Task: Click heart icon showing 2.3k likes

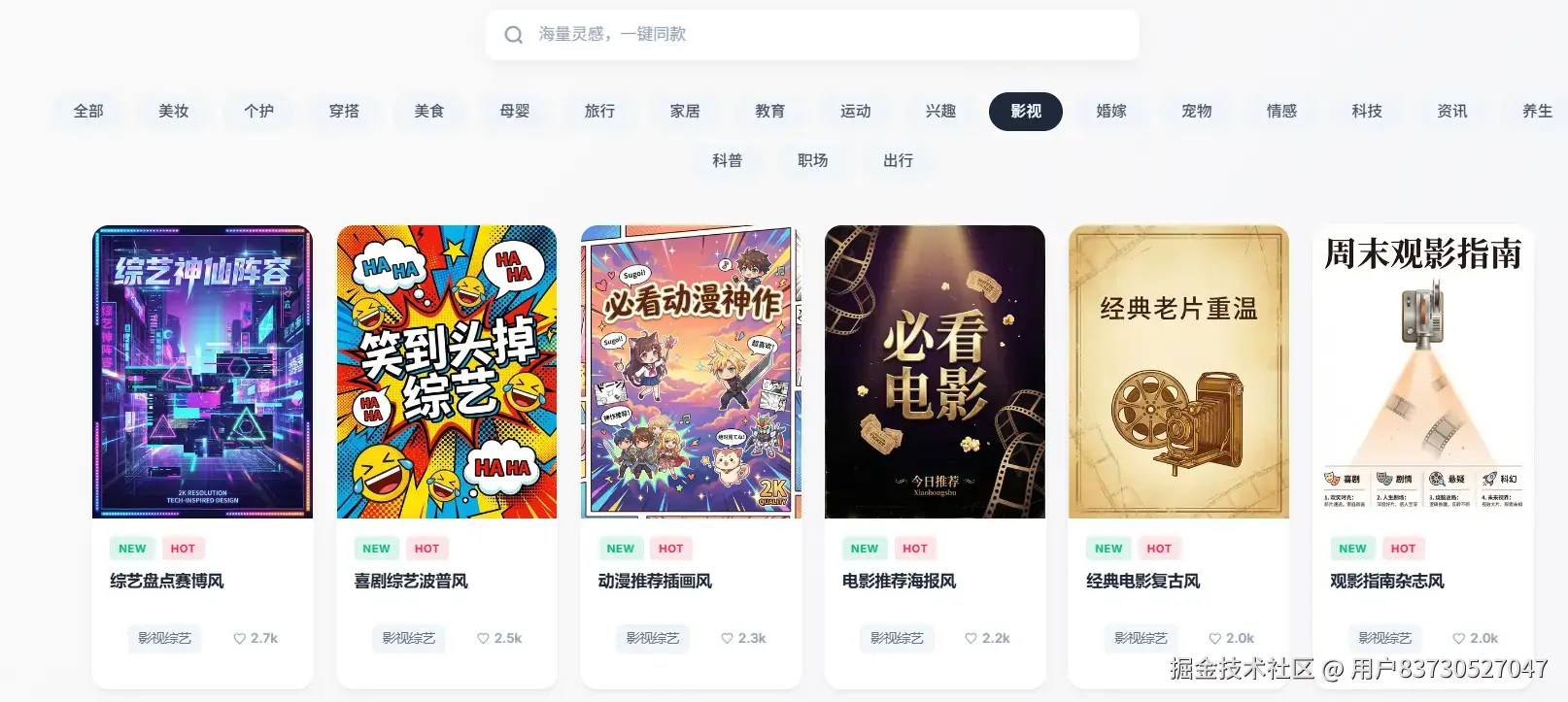Action: click(x=727, y=639)
